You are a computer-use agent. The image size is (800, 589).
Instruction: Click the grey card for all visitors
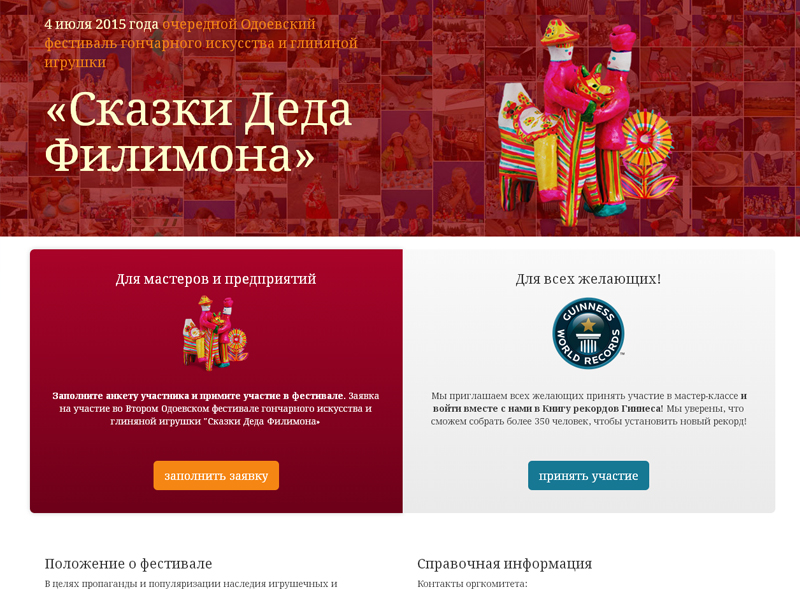(x=589, y=381)
